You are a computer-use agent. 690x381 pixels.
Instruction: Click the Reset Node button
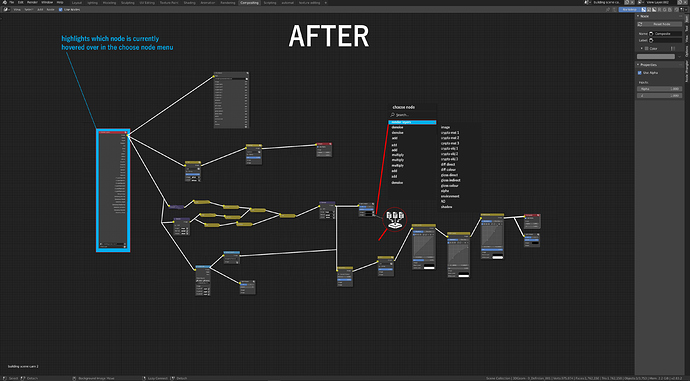[660, 24]
